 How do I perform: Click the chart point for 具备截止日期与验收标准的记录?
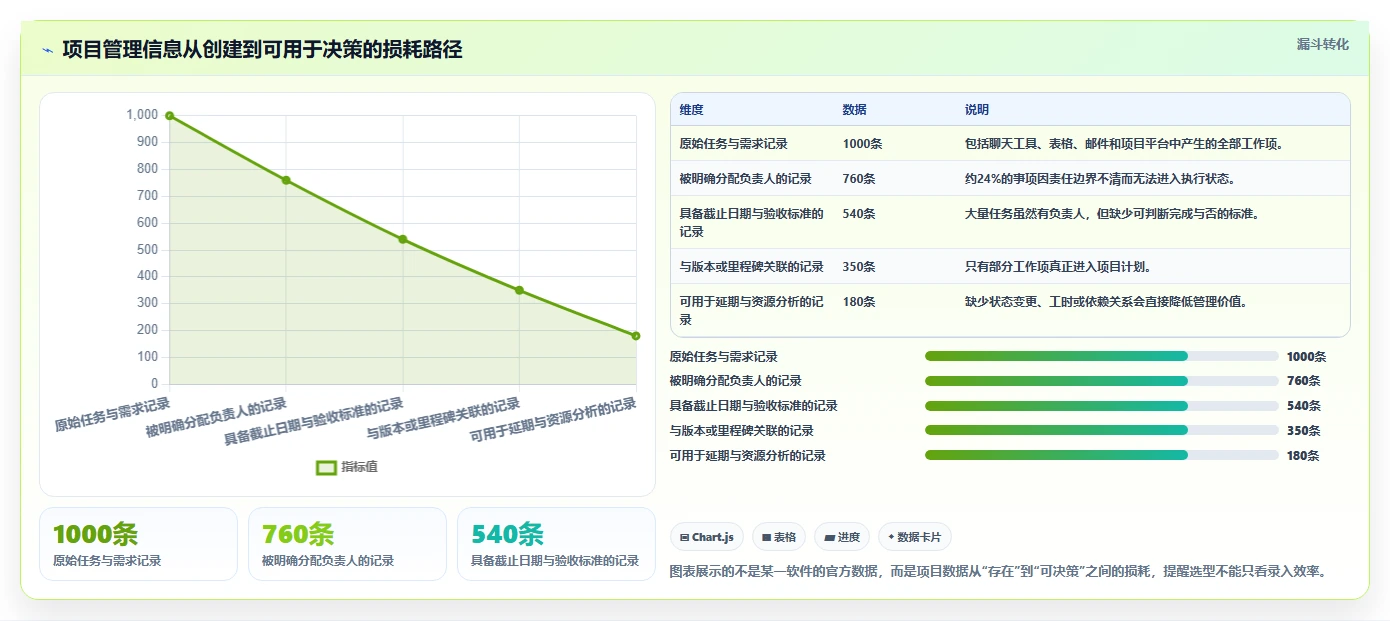pos(403,239)
